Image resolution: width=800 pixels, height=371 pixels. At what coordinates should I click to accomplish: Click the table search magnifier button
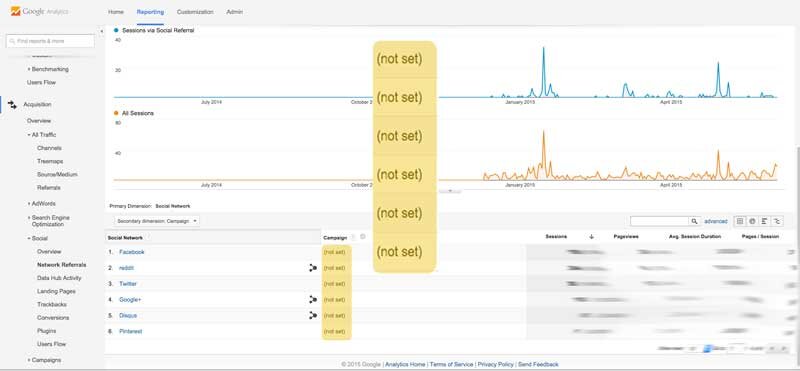[x=694, y=221]
